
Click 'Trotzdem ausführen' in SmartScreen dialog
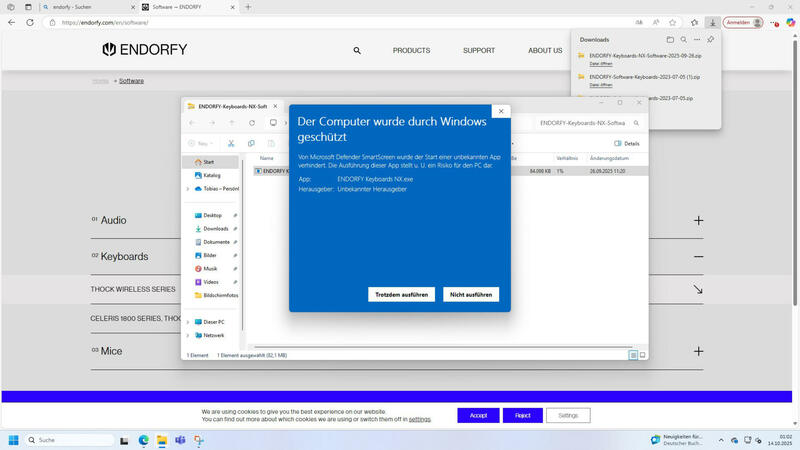[401, 294]
